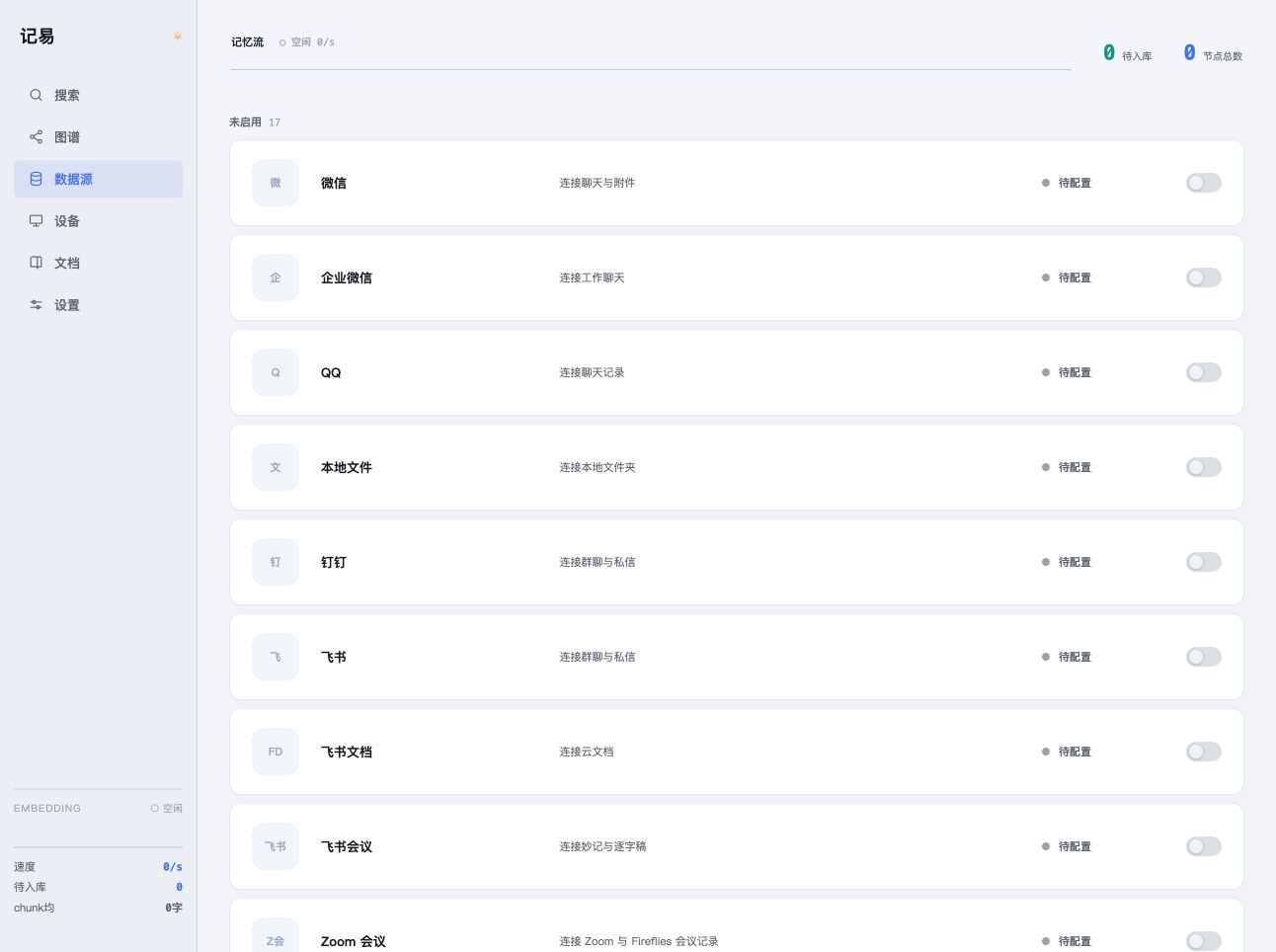Click 连接工作聊天 description text
This screenshot has width=1276, height=952.
coord(593,278)
